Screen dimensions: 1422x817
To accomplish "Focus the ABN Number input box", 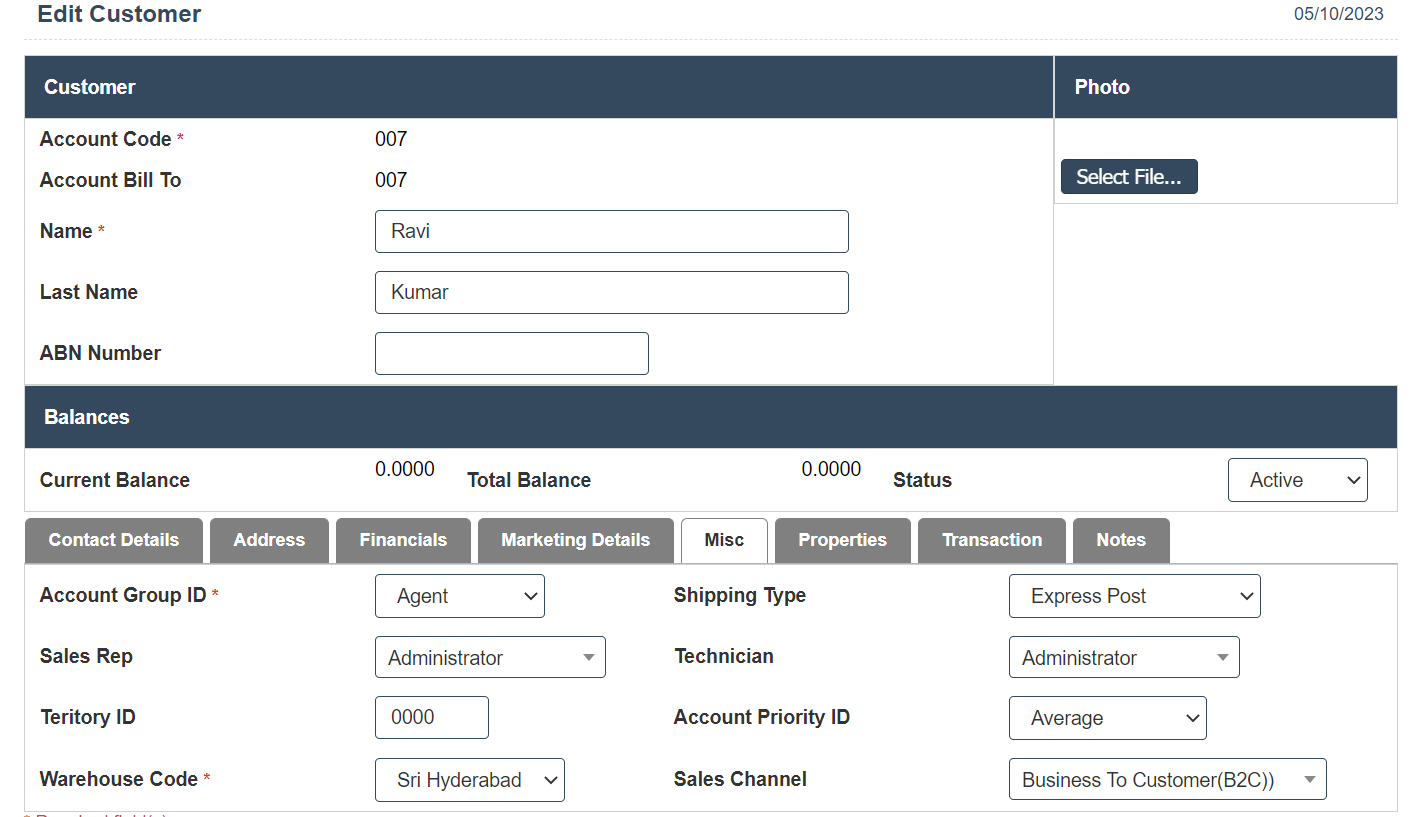I will (511, 354).
